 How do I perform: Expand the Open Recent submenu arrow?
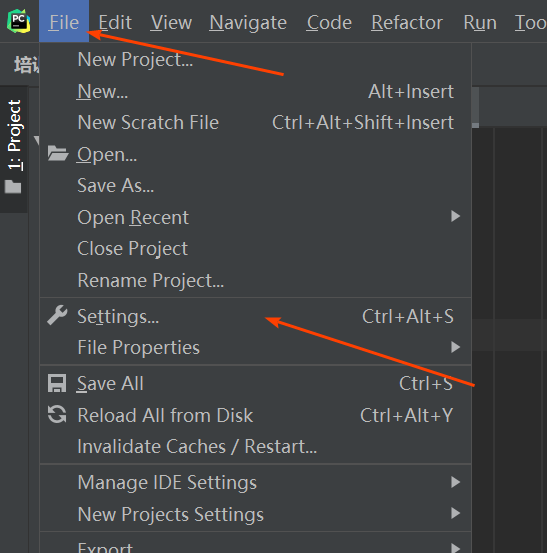(x=455, y=216)
